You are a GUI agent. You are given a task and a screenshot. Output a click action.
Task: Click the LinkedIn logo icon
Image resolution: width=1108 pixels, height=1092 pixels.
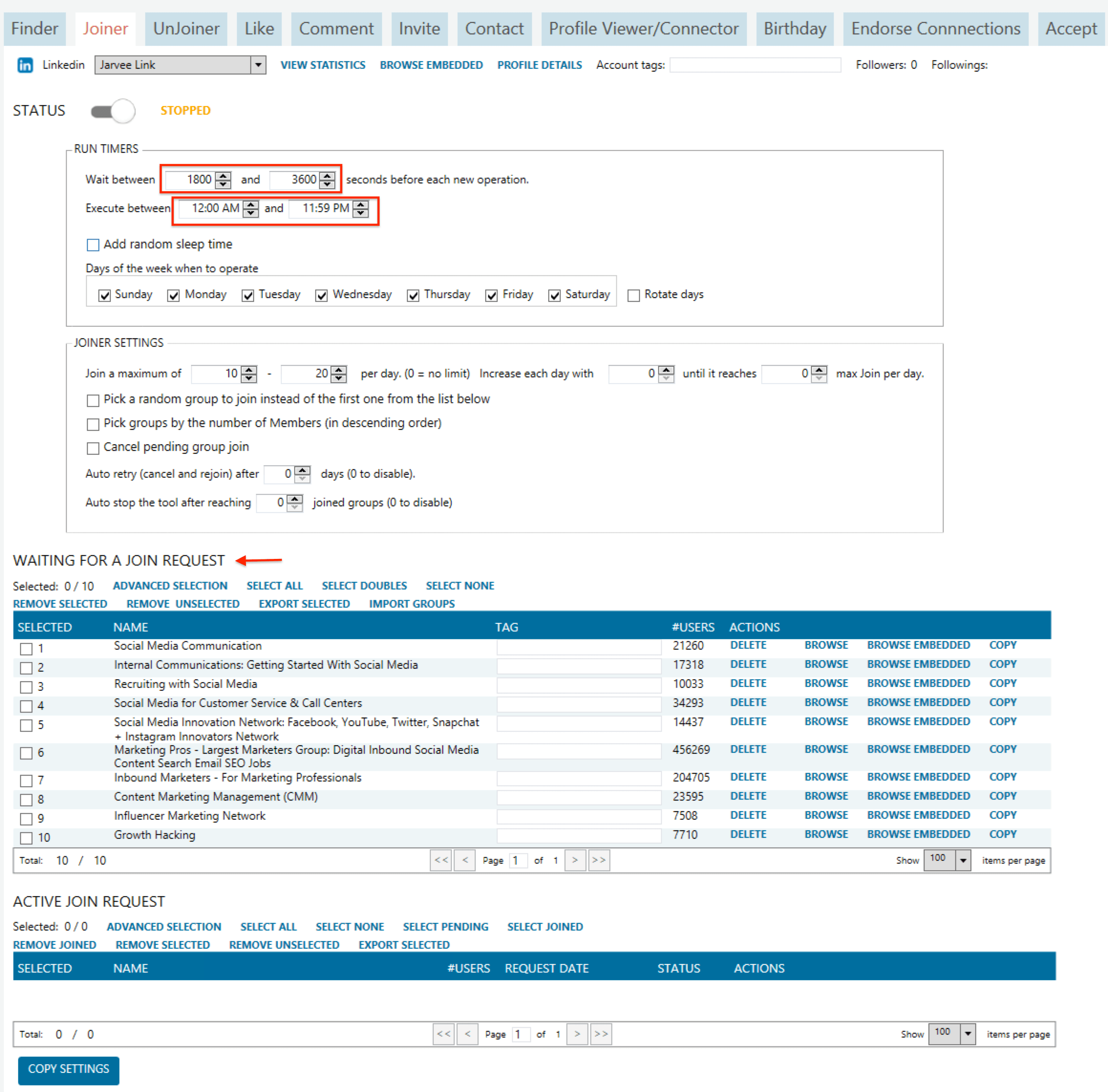[25, 65]
